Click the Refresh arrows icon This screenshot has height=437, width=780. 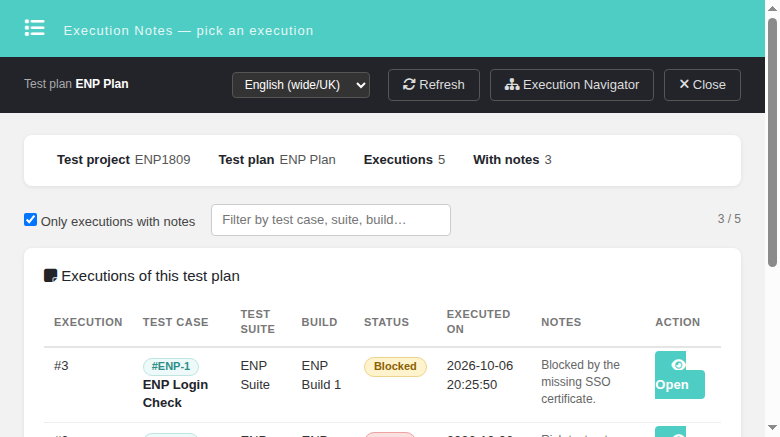click(409, 85)
